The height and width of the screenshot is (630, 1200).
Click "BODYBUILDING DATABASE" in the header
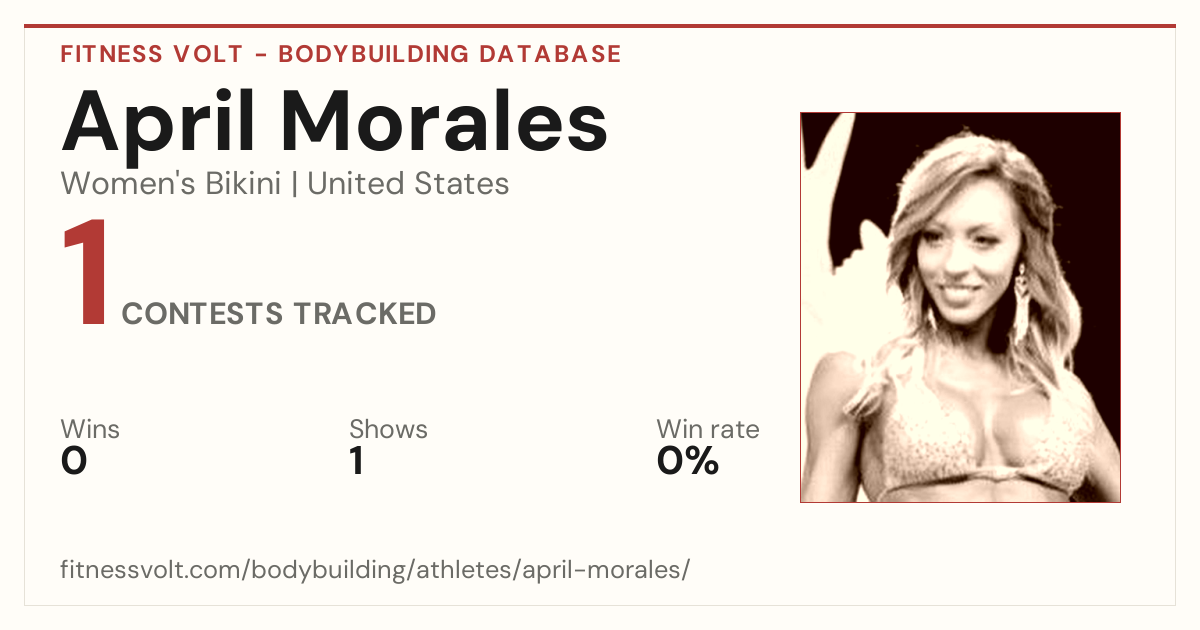pos(450,54)
